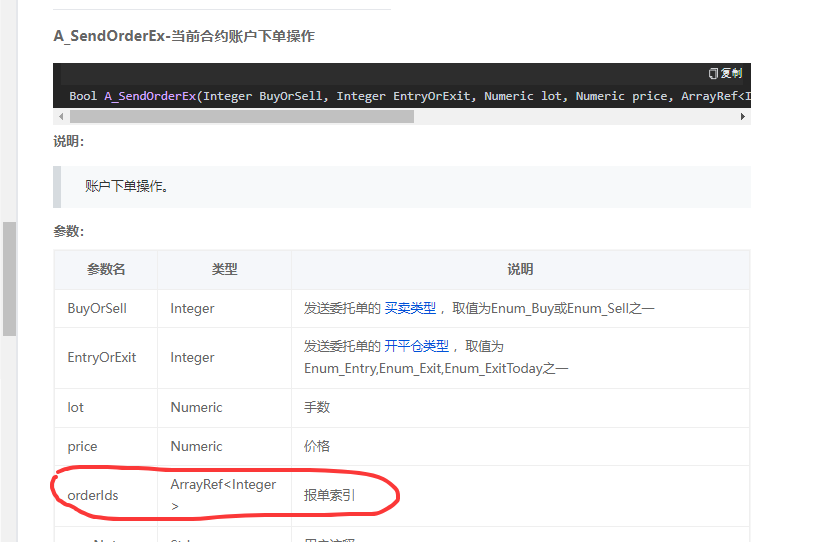
Task: Open the 开平仓类型 link
Action: [416, 346]
